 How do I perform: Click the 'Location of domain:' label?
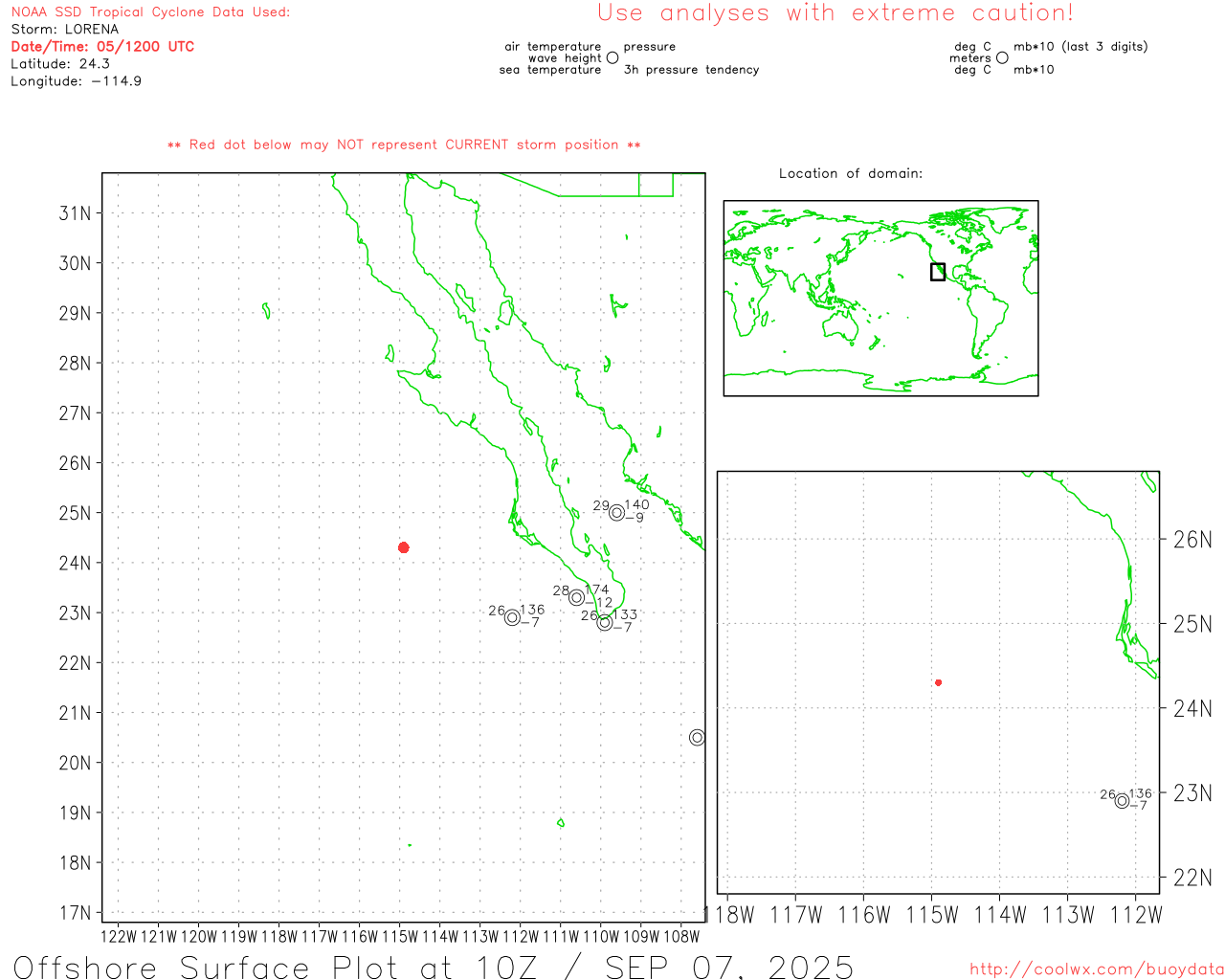[x=851, y=173]
